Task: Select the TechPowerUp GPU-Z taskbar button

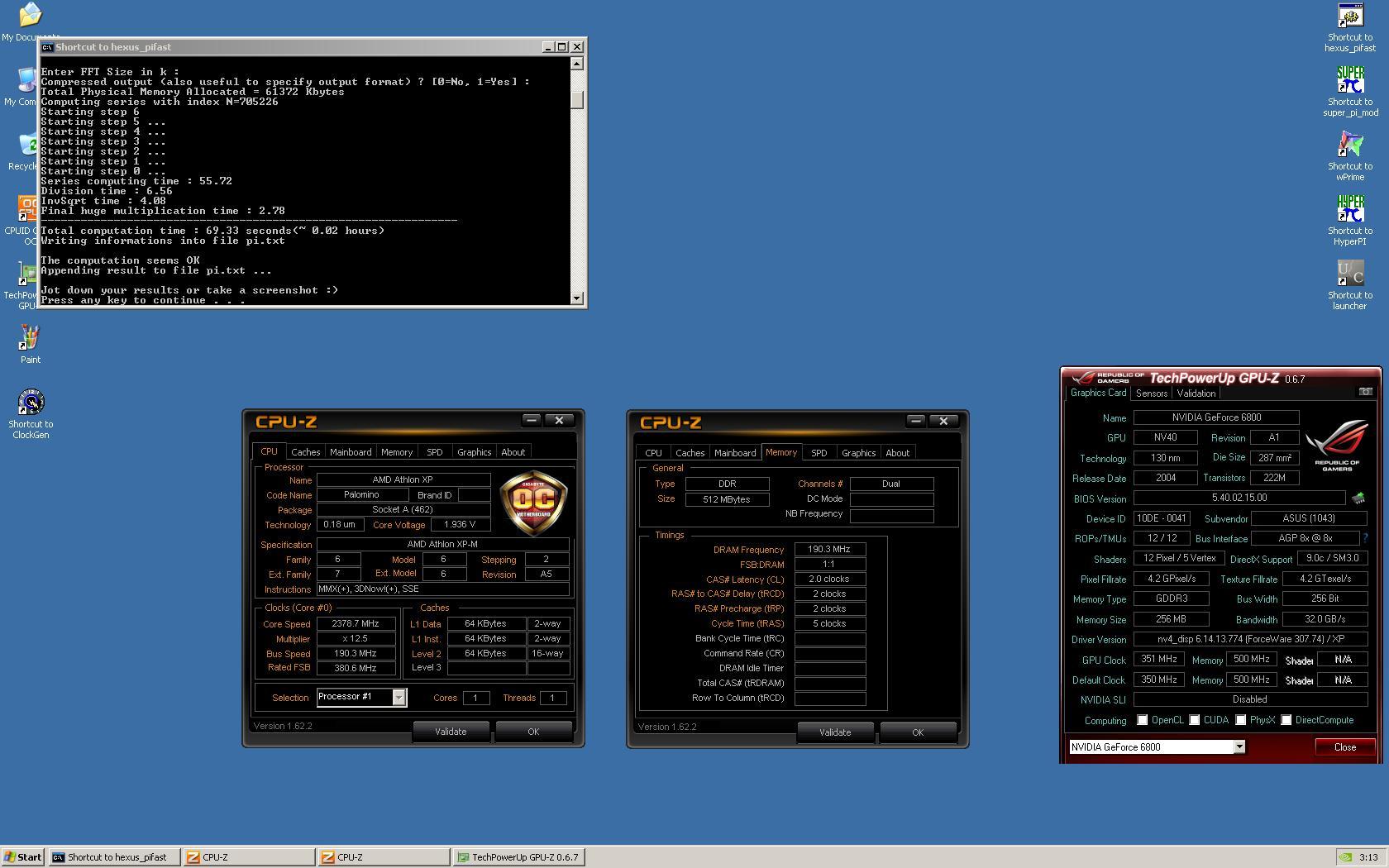Action: click(519, 857)
